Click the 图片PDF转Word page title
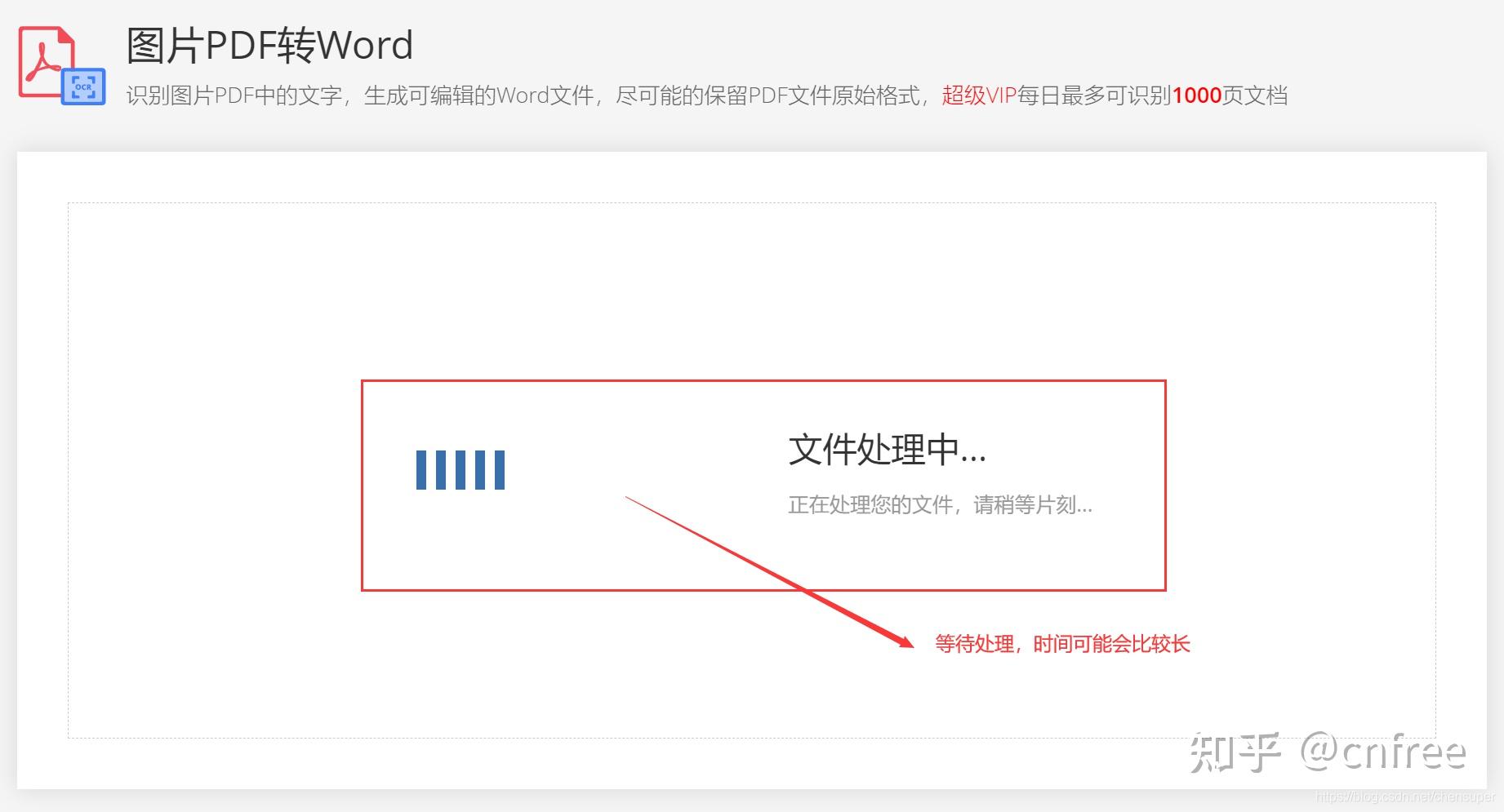Image resolution: width=1504 pixels, height=812 pixels. (x=269, y=45)
